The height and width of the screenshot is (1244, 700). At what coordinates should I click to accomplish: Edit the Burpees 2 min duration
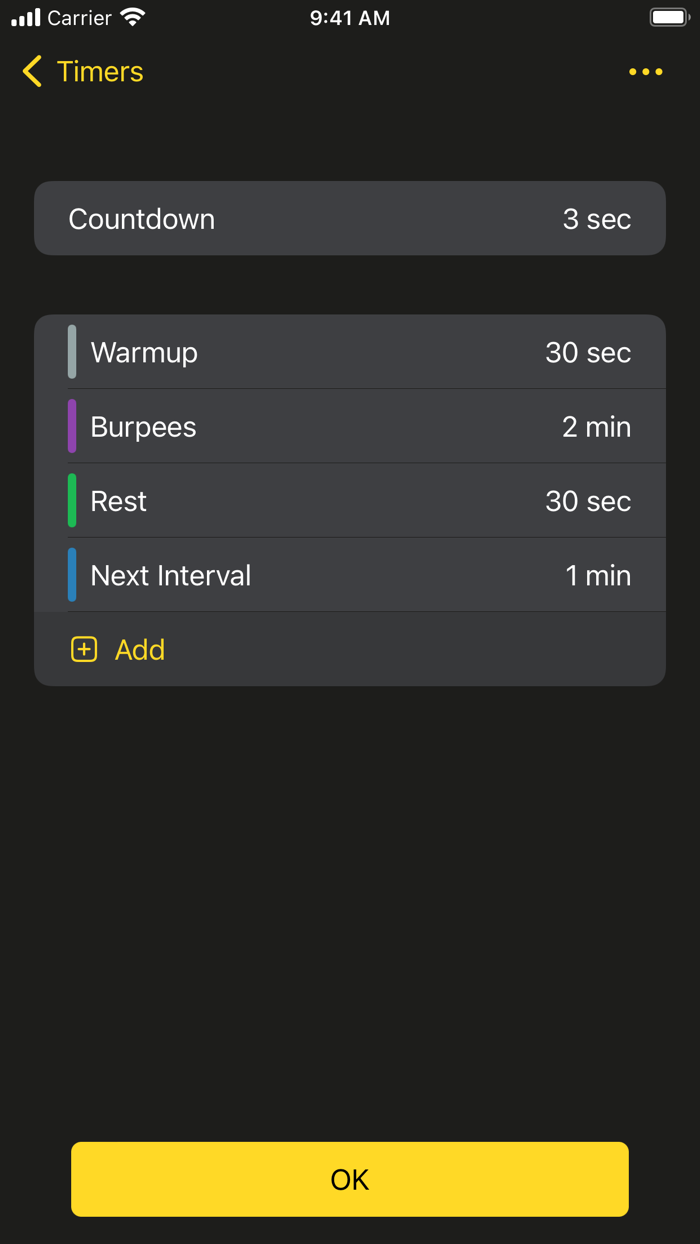pos(596,427)
